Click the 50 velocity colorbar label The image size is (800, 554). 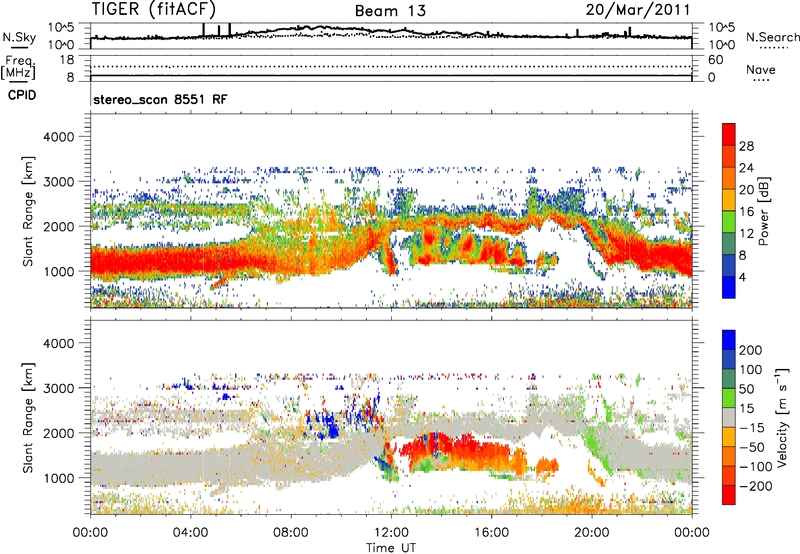(746, 389)
